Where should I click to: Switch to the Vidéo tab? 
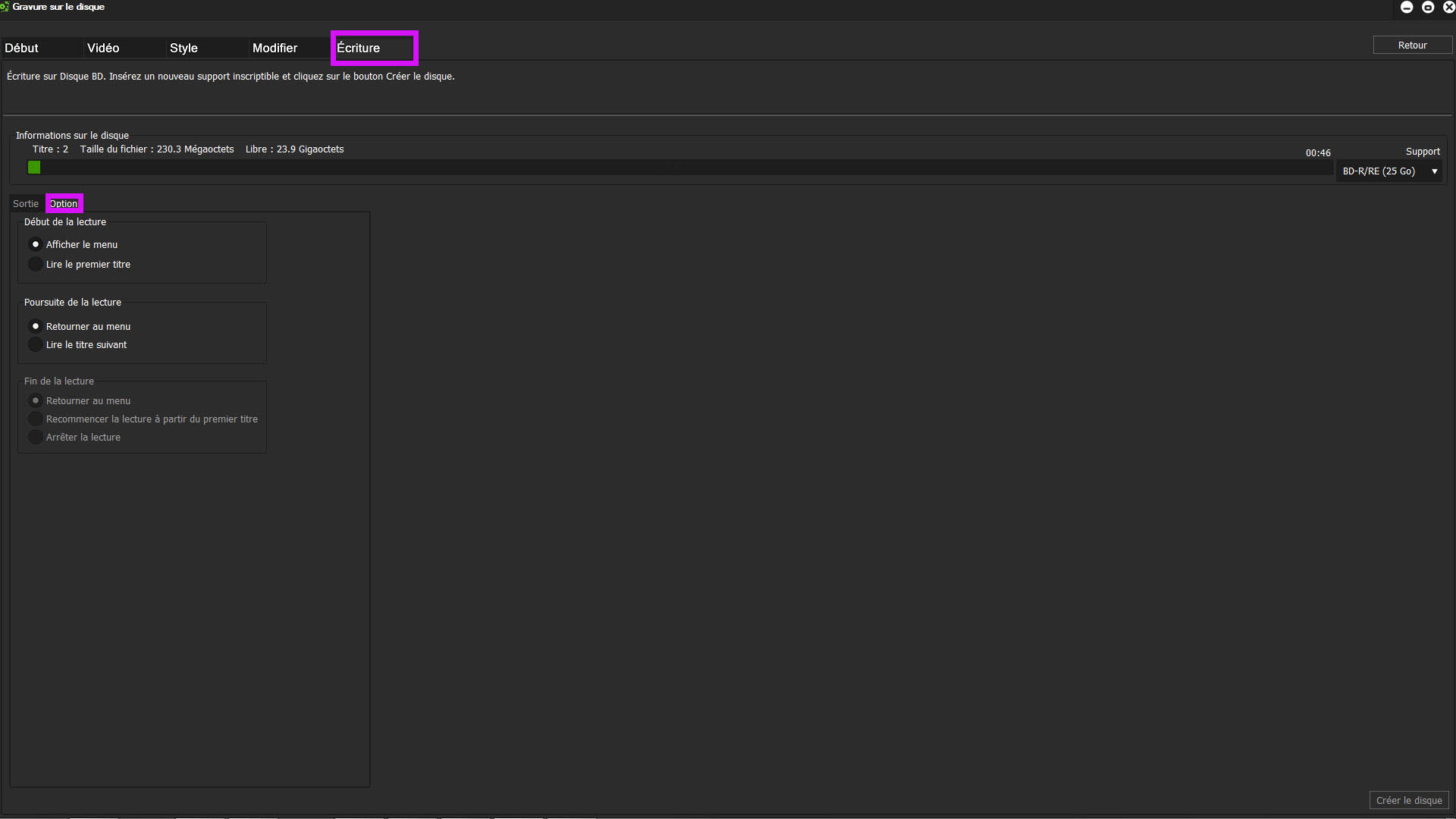(103, 48)
